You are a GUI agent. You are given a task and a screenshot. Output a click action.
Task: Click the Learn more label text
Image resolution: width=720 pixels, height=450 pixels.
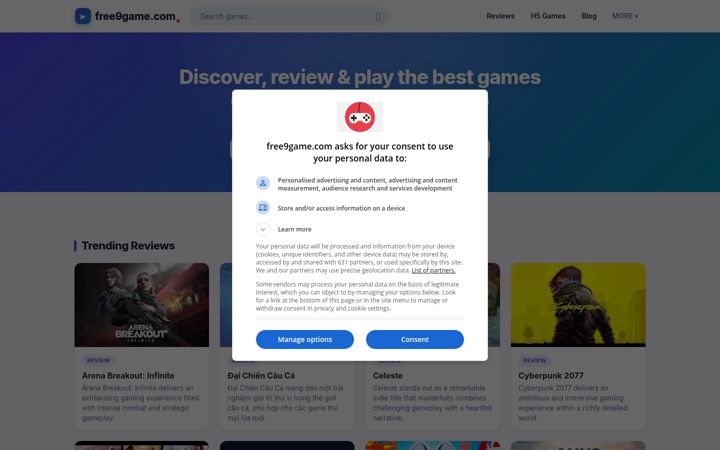(294, 229)
